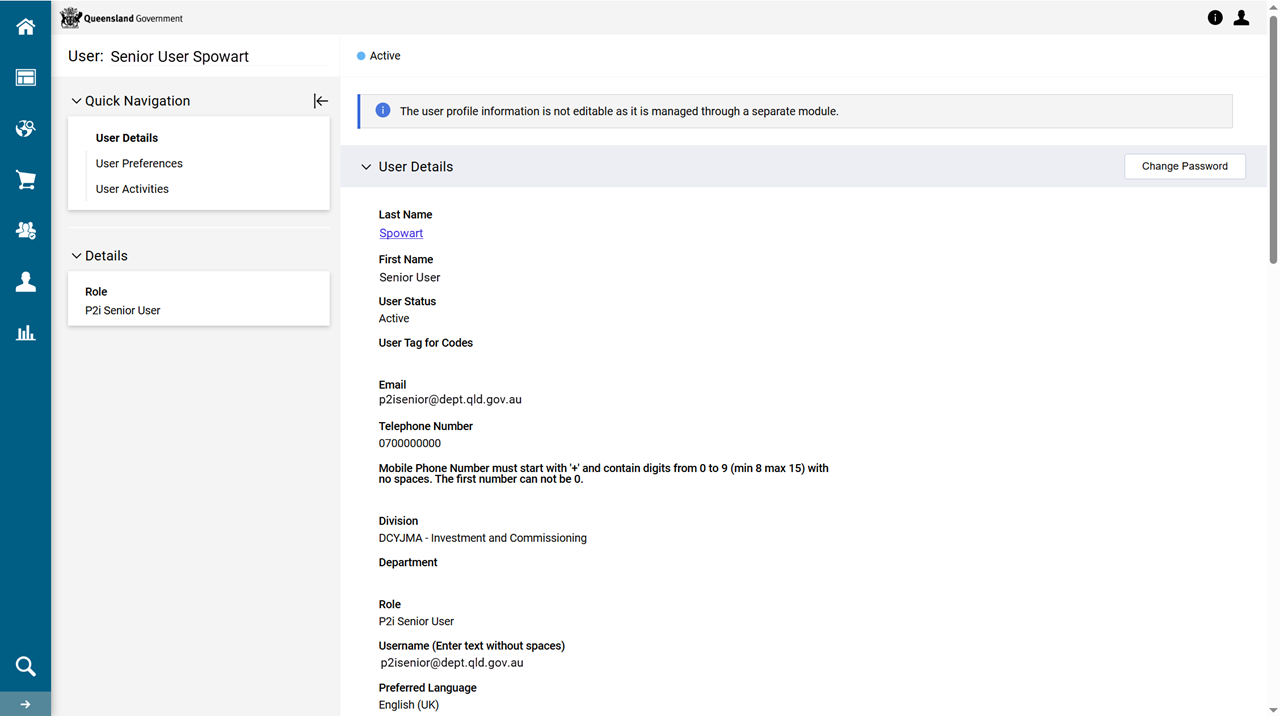Collapse the User Details section

pos(366,167)
